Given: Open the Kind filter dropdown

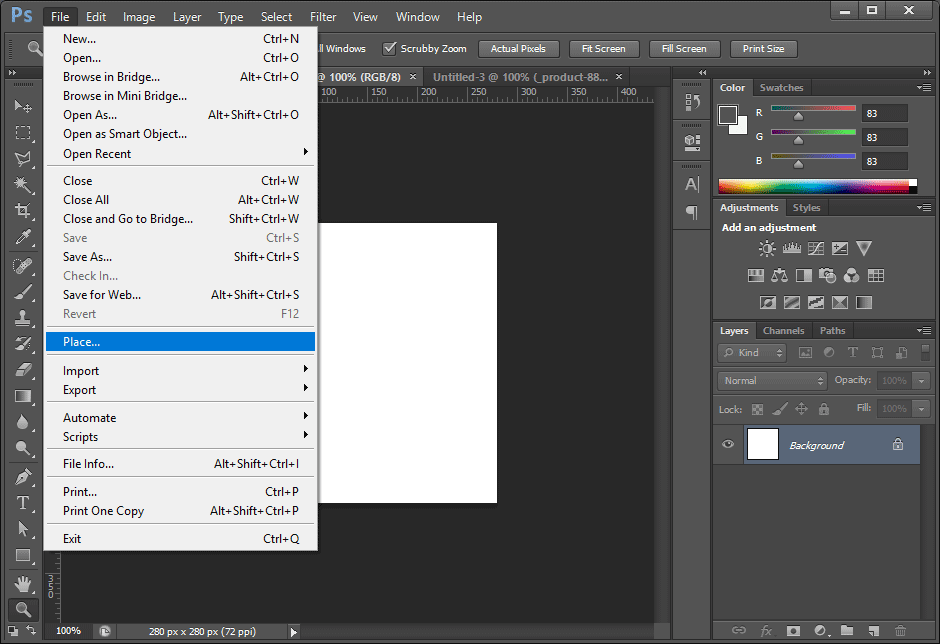Looking at the screenshot, I should [750, 352].
